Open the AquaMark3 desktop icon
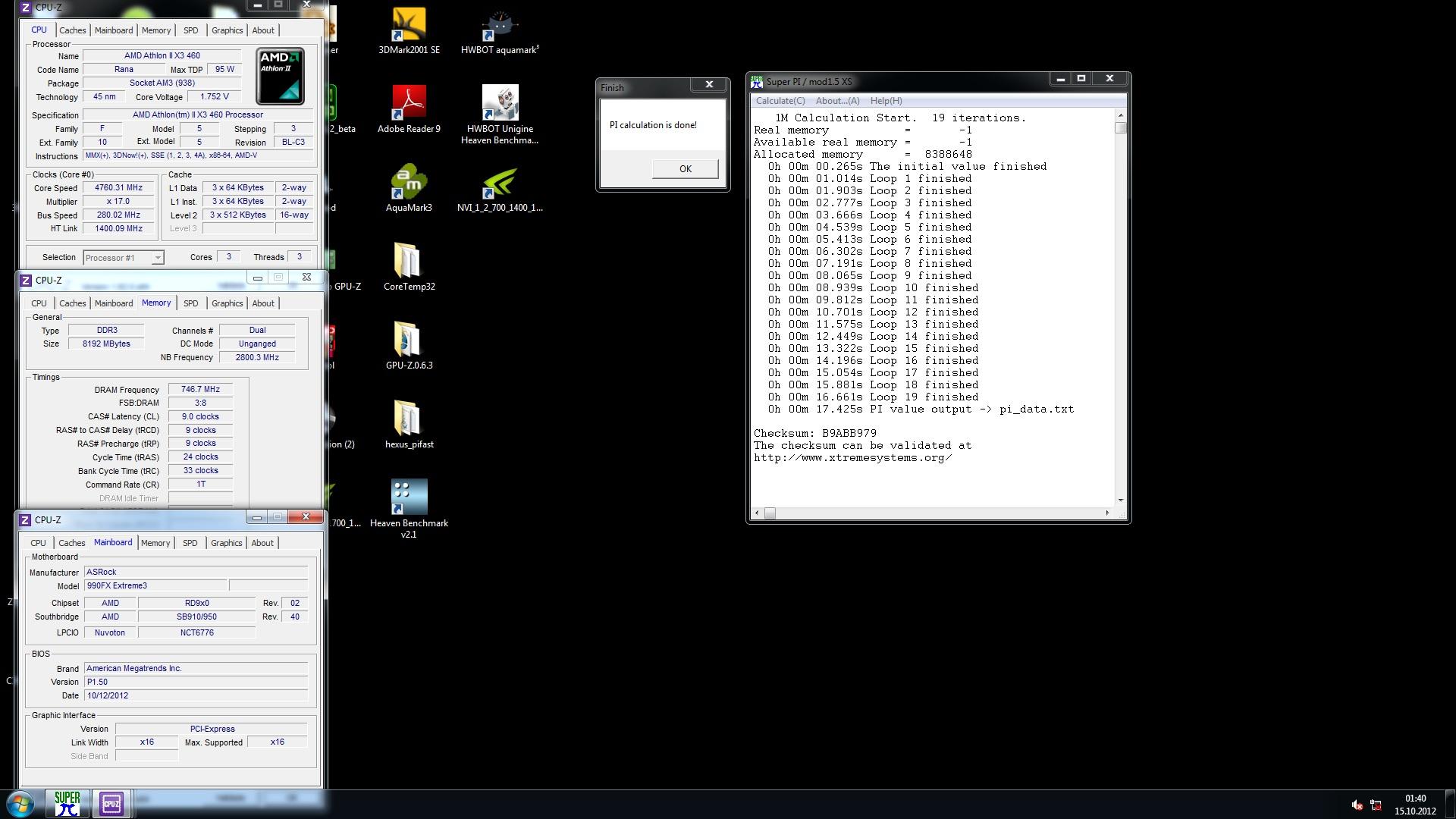 point(409,187)
